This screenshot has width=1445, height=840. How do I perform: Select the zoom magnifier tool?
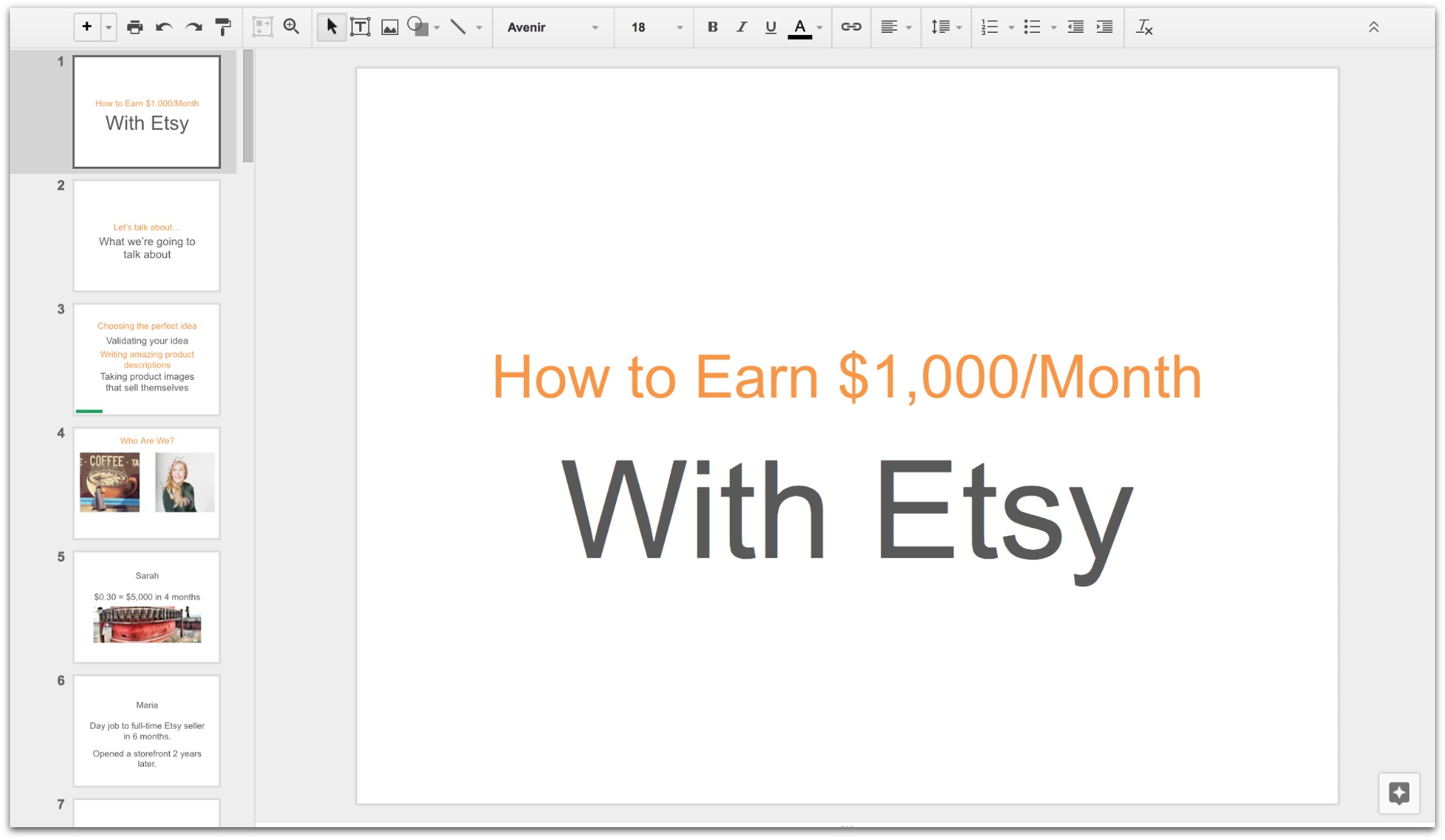[292, 27]
